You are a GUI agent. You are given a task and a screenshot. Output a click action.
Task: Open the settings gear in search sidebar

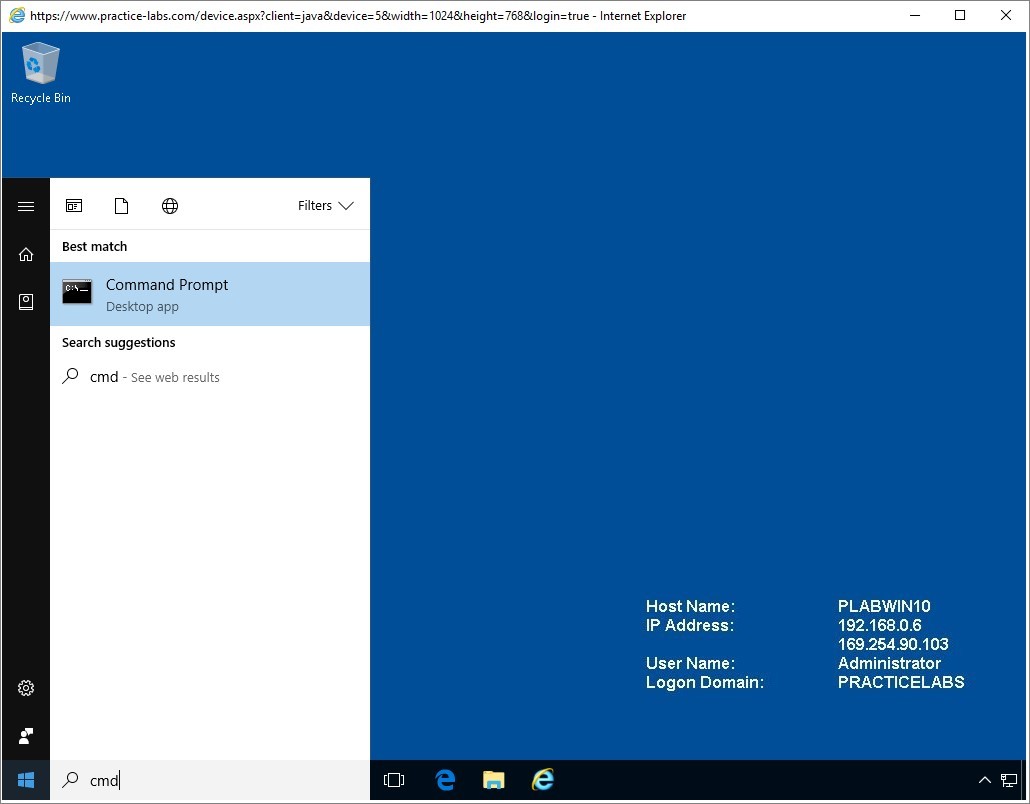tap(26, 688)
